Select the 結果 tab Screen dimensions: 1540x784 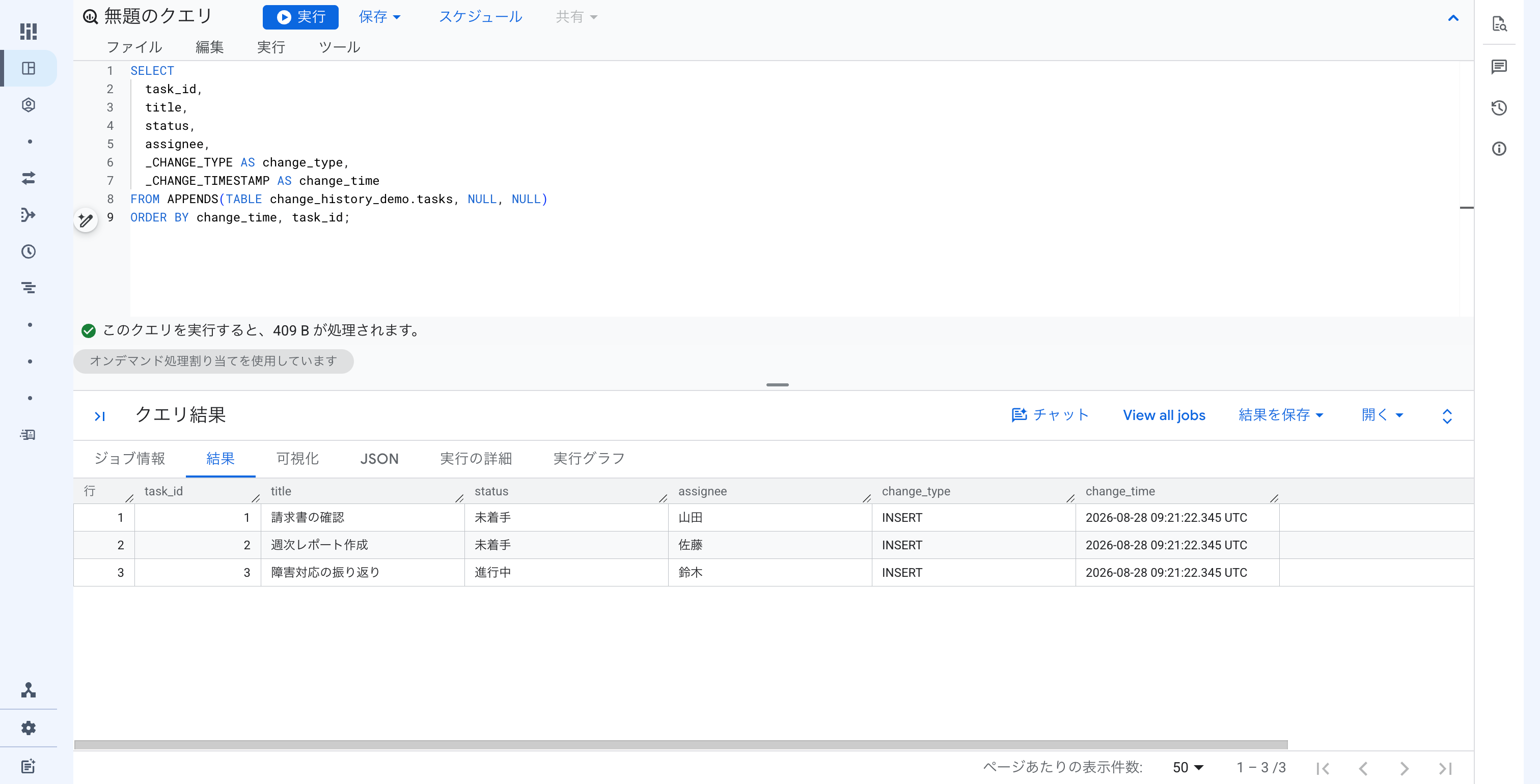pyautogui.click(x=221, y=458)
